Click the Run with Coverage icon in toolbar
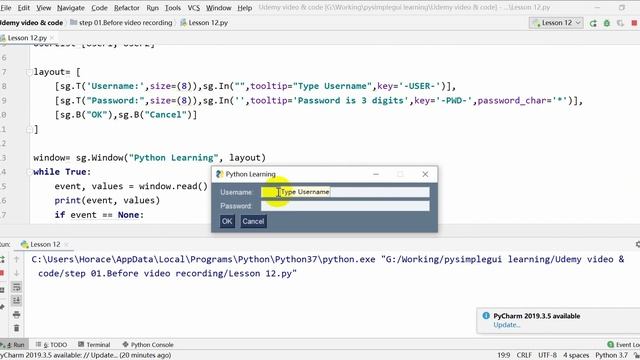Viewport: 640px width, 360px height. click(x=620, y=23)
